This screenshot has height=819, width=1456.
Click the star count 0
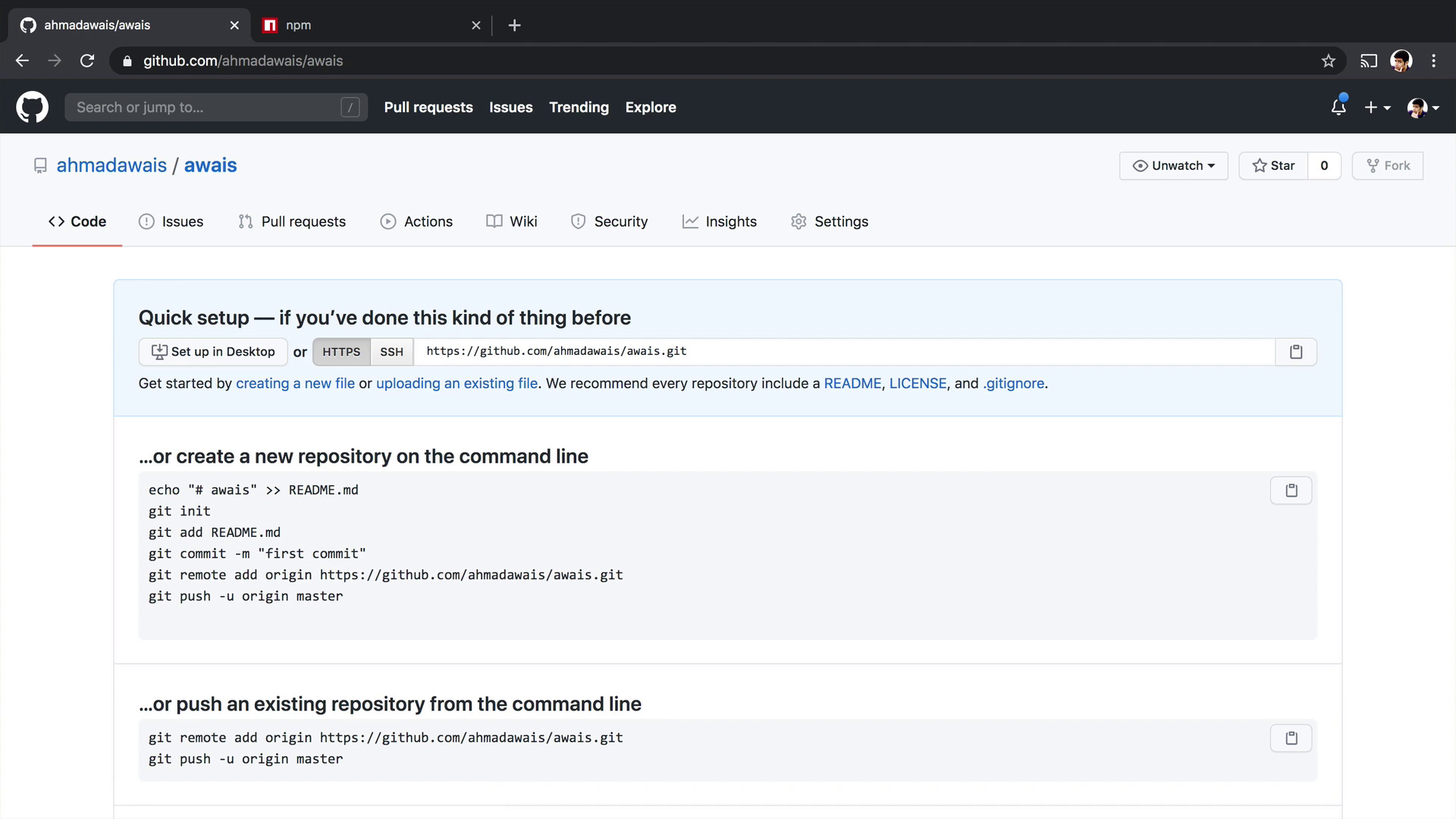point(1324,165)
